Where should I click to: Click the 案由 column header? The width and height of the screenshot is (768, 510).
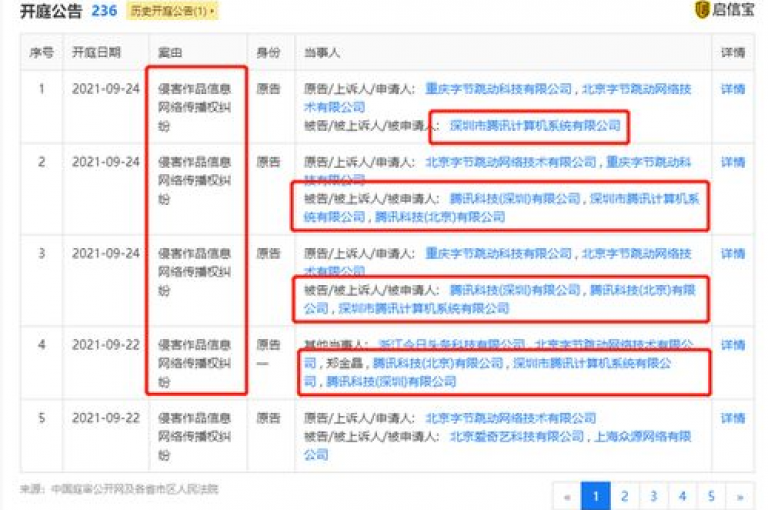click(x=170, y=52)
